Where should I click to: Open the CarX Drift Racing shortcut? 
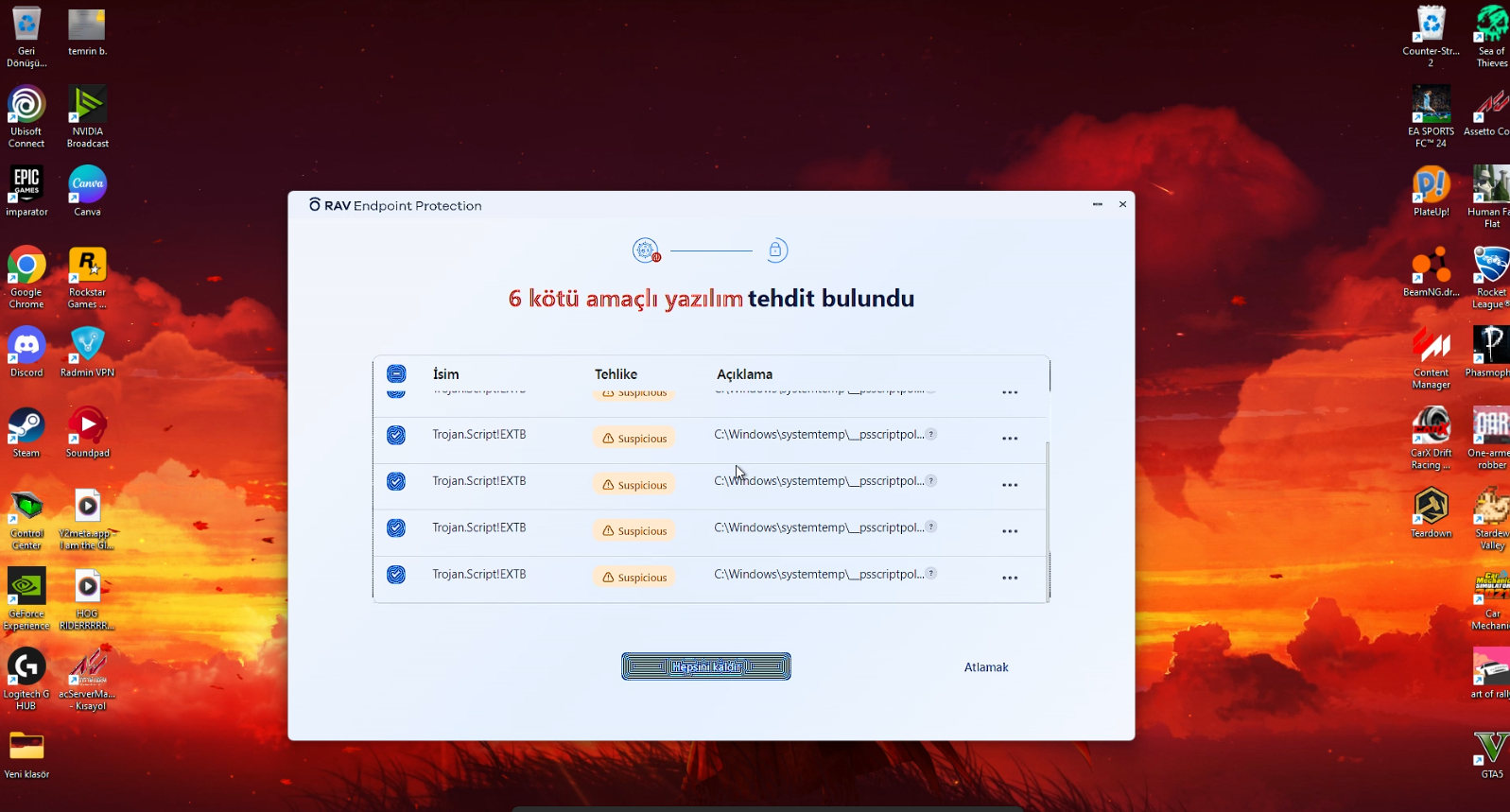[x=1431, y=439]
